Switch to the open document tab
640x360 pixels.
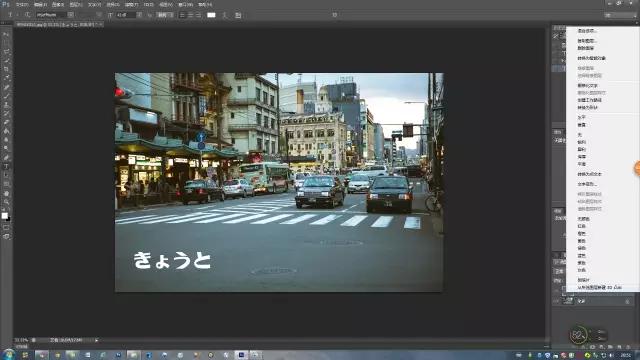pyautogui.click(x=60, y=25)
